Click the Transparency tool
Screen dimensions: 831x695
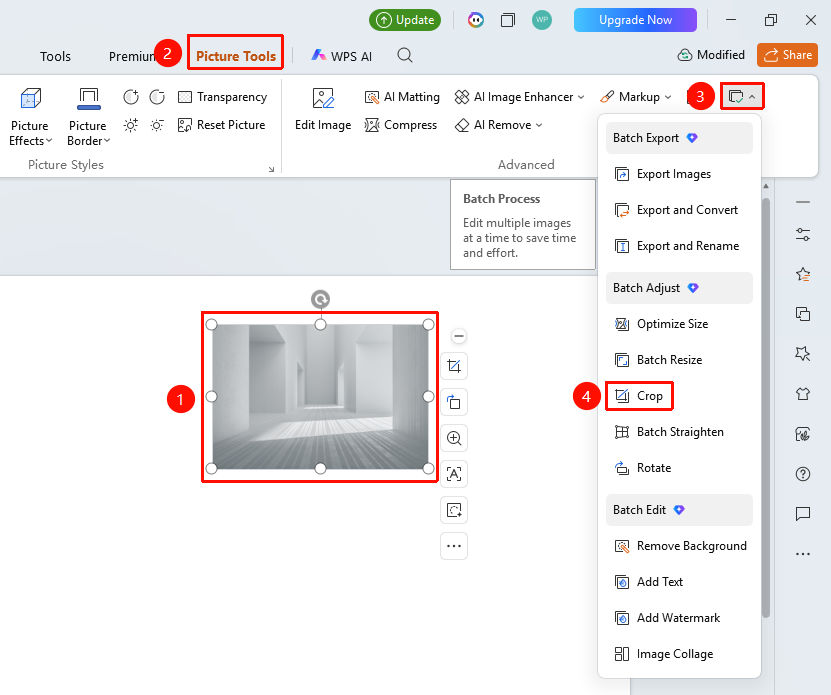(223, 97)
